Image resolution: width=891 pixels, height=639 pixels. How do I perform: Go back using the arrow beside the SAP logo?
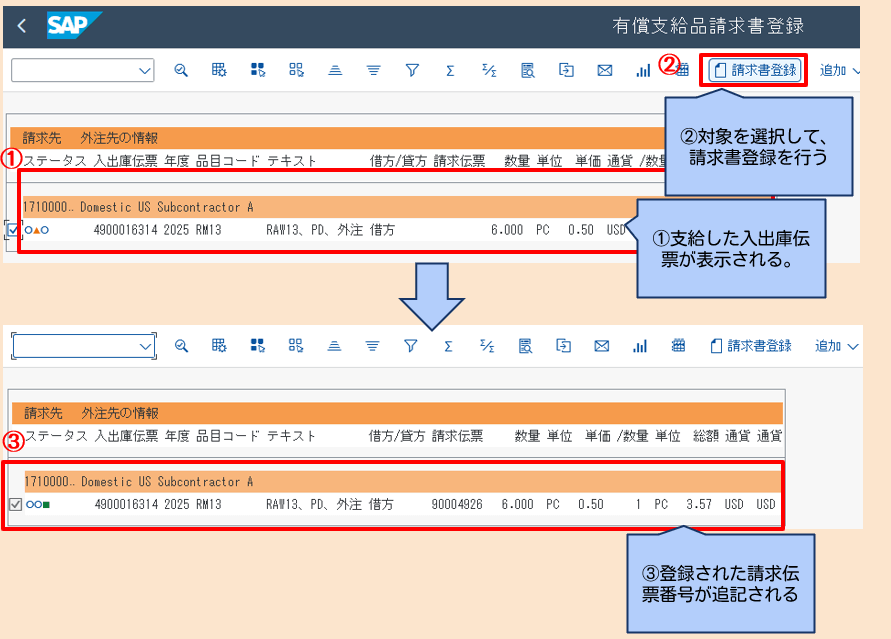tap(22, 26)
